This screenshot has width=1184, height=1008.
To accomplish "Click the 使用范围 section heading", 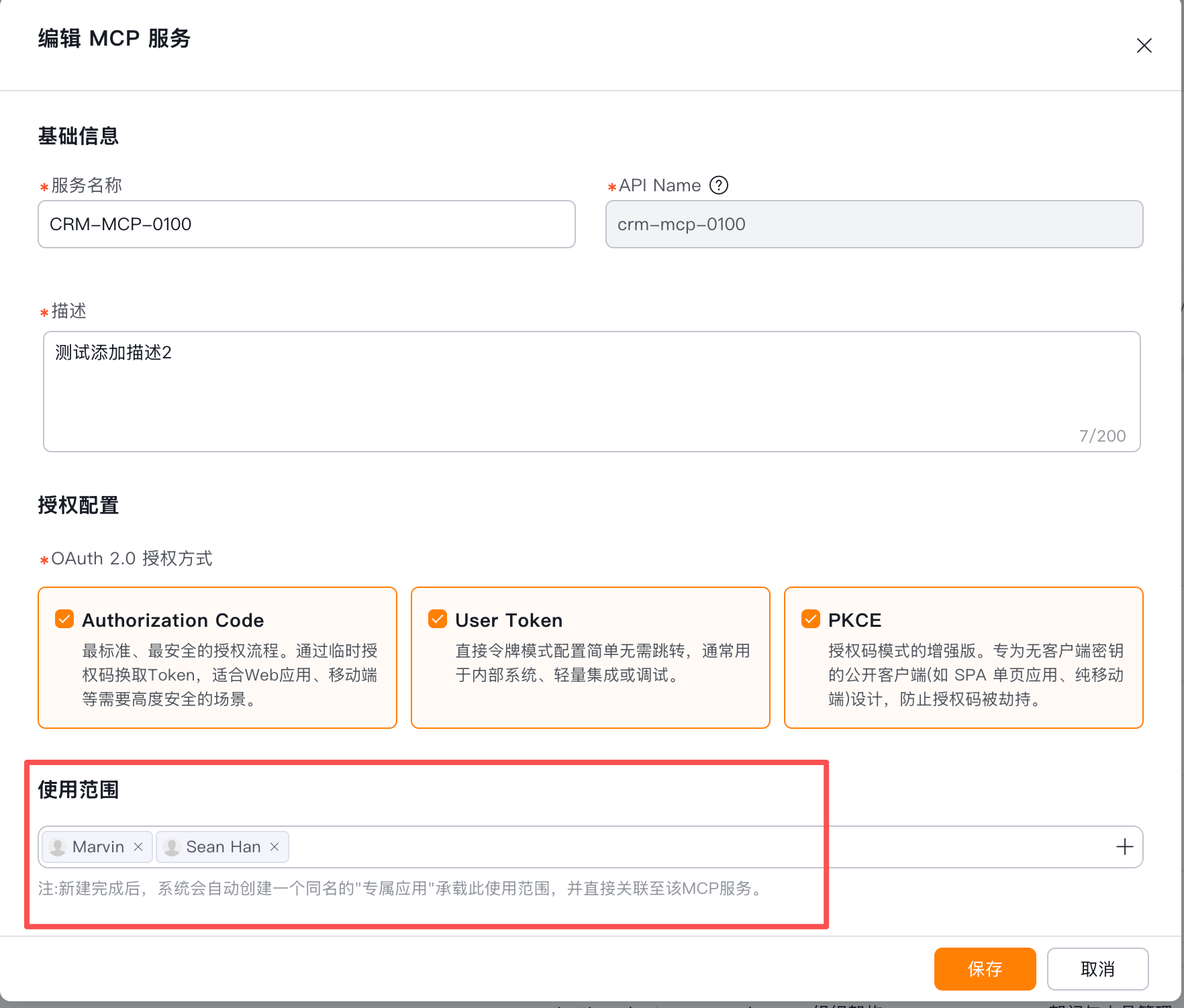I will (79, 789).
